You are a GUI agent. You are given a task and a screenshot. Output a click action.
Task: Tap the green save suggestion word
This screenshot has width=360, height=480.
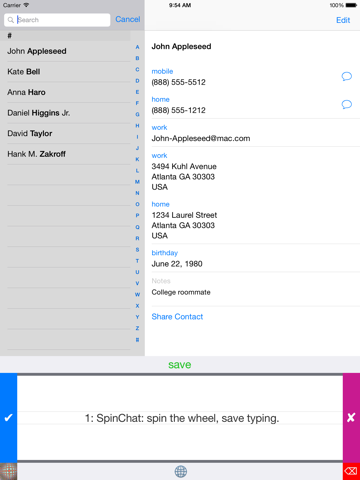pyautogui.click(x=180, y=365)
